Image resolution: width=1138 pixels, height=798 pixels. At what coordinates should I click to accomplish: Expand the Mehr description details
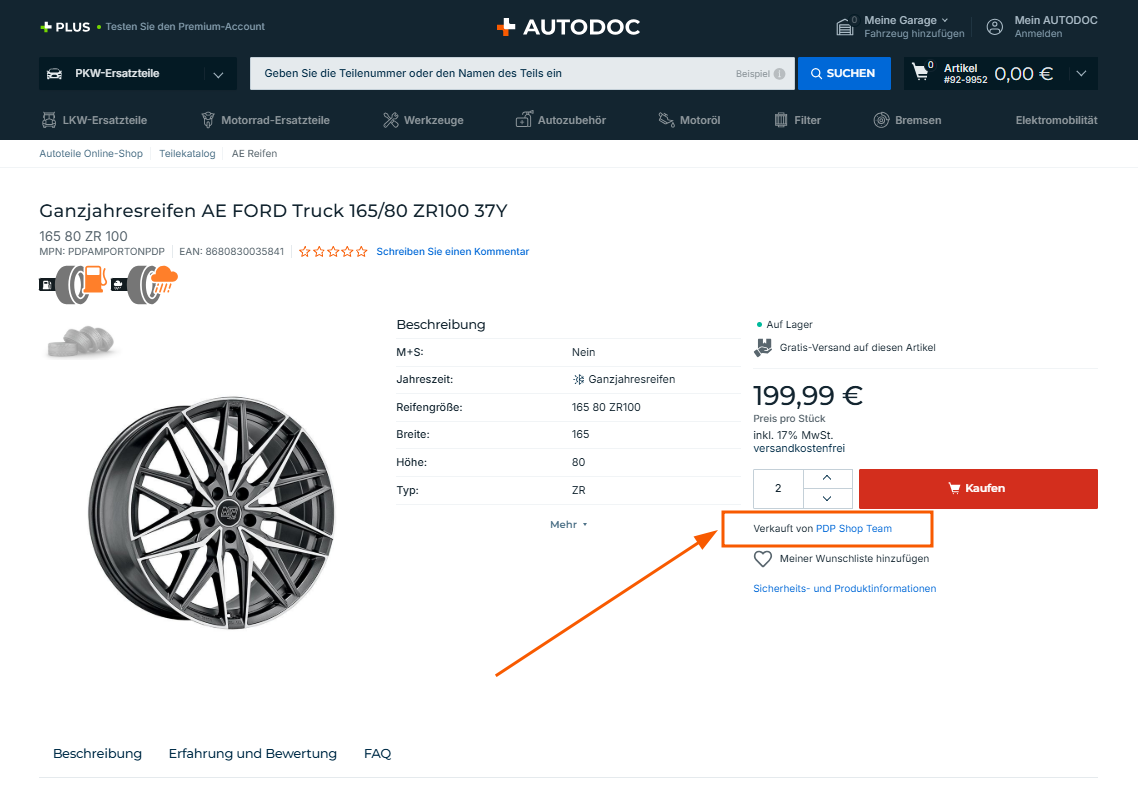click(x=568, y=524)
